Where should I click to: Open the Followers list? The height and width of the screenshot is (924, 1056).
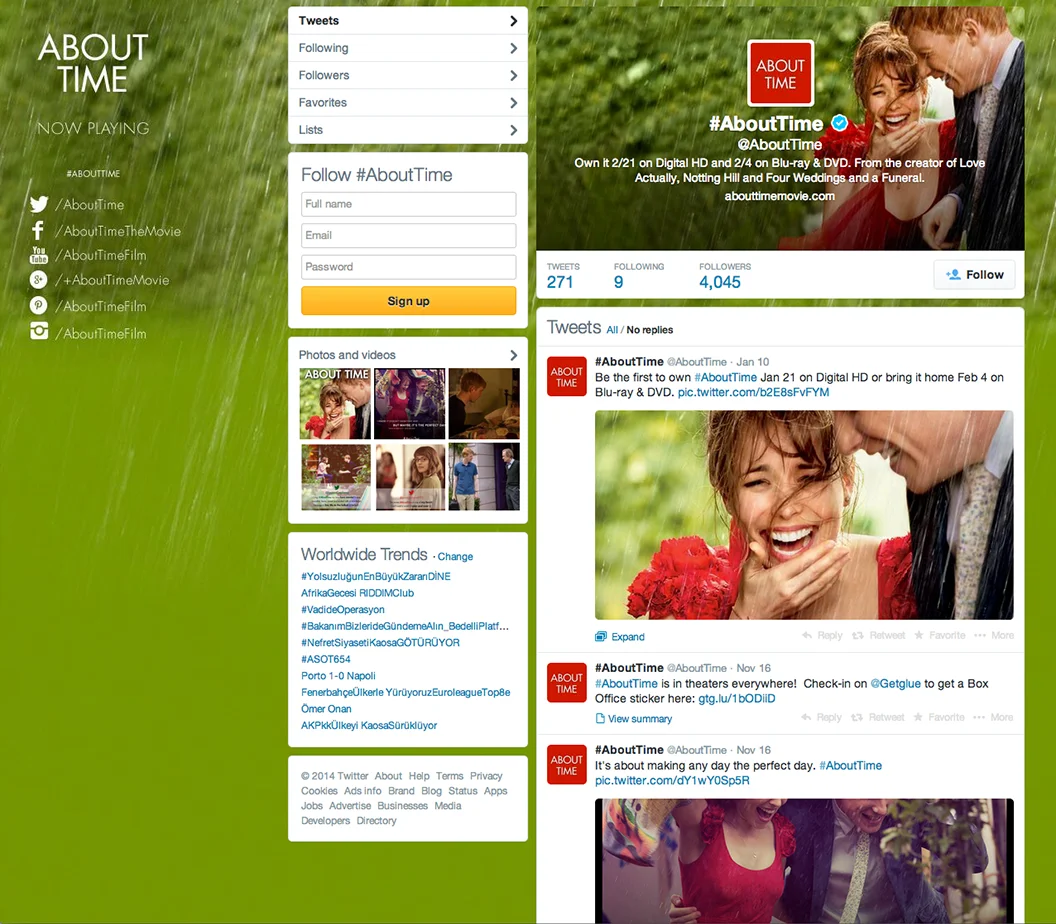(x=408, y=75)
